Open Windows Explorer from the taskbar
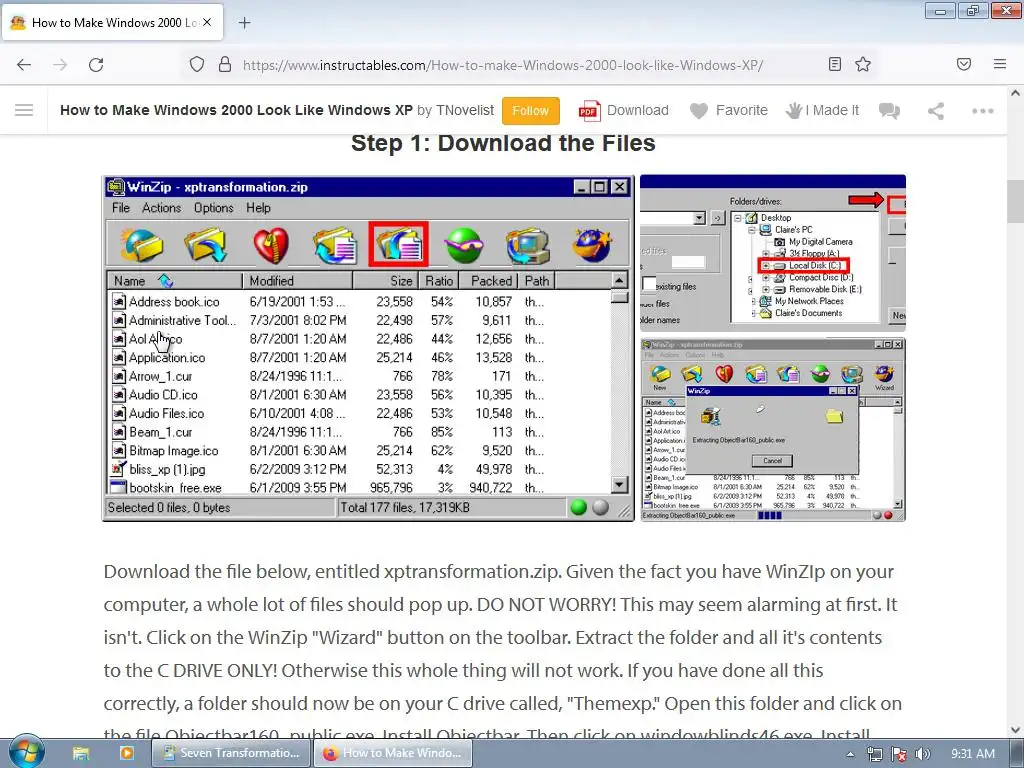 point(81,753)
